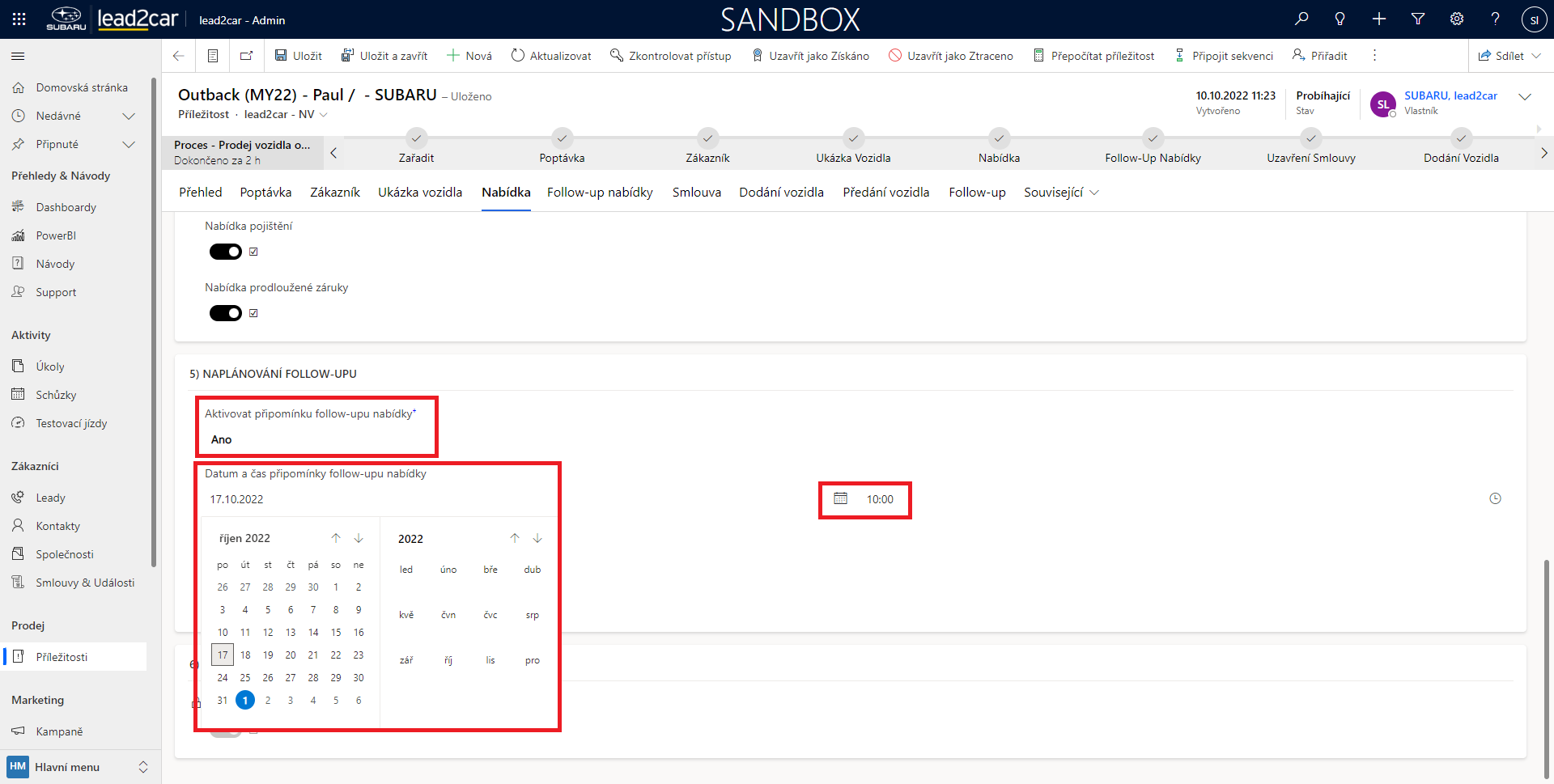This screenshot has height=784, width=1554.
Task: Click the lightbulb assistant icon
Action: pyautogui.click(x=1340, y=19)
